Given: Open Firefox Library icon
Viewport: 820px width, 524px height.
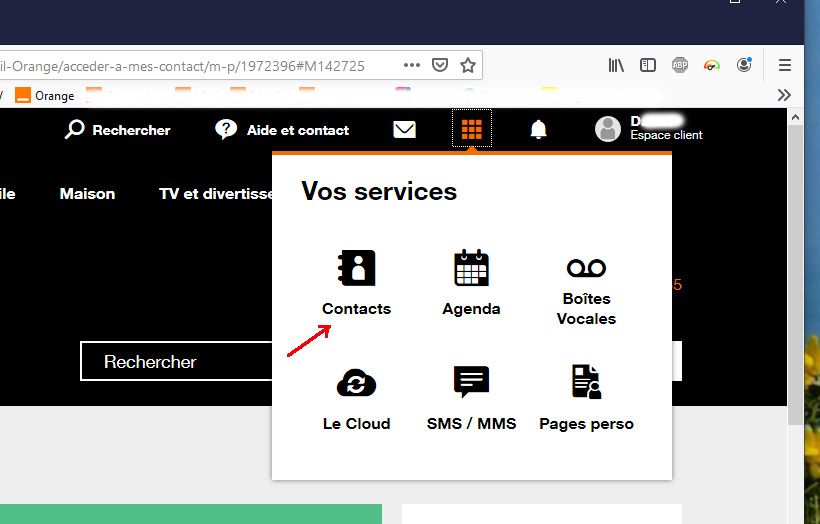Looking at the screenshot, I should click(616, 65).
